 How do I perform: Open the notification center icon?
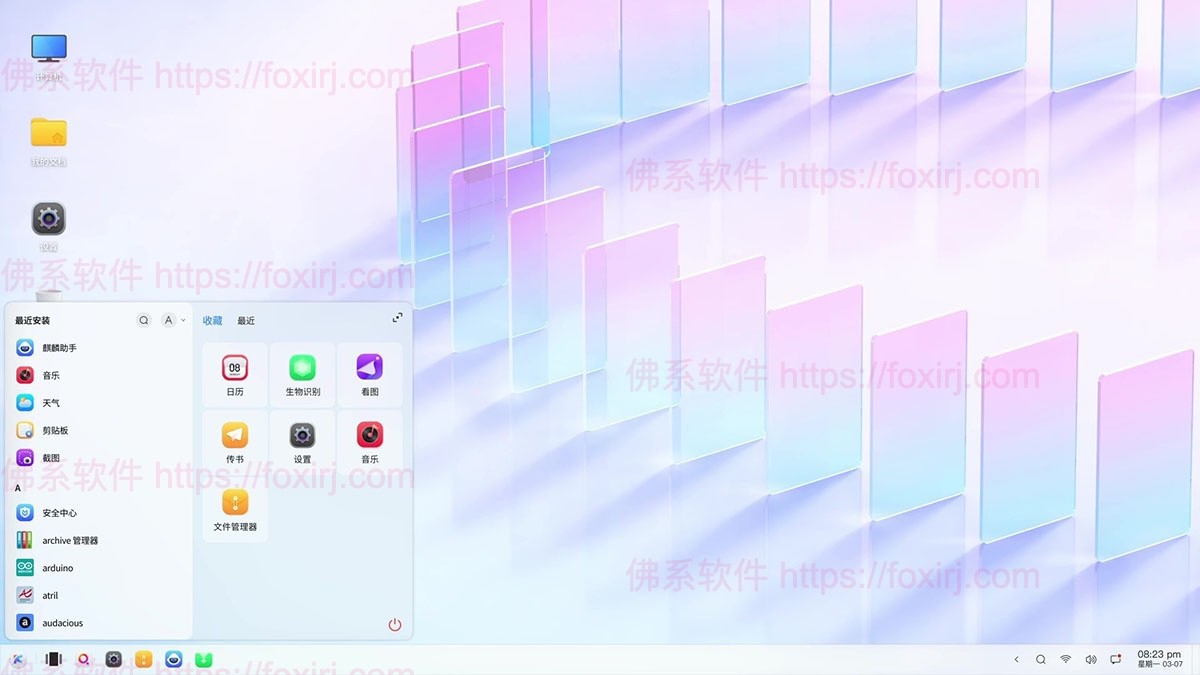point(1115,659)
